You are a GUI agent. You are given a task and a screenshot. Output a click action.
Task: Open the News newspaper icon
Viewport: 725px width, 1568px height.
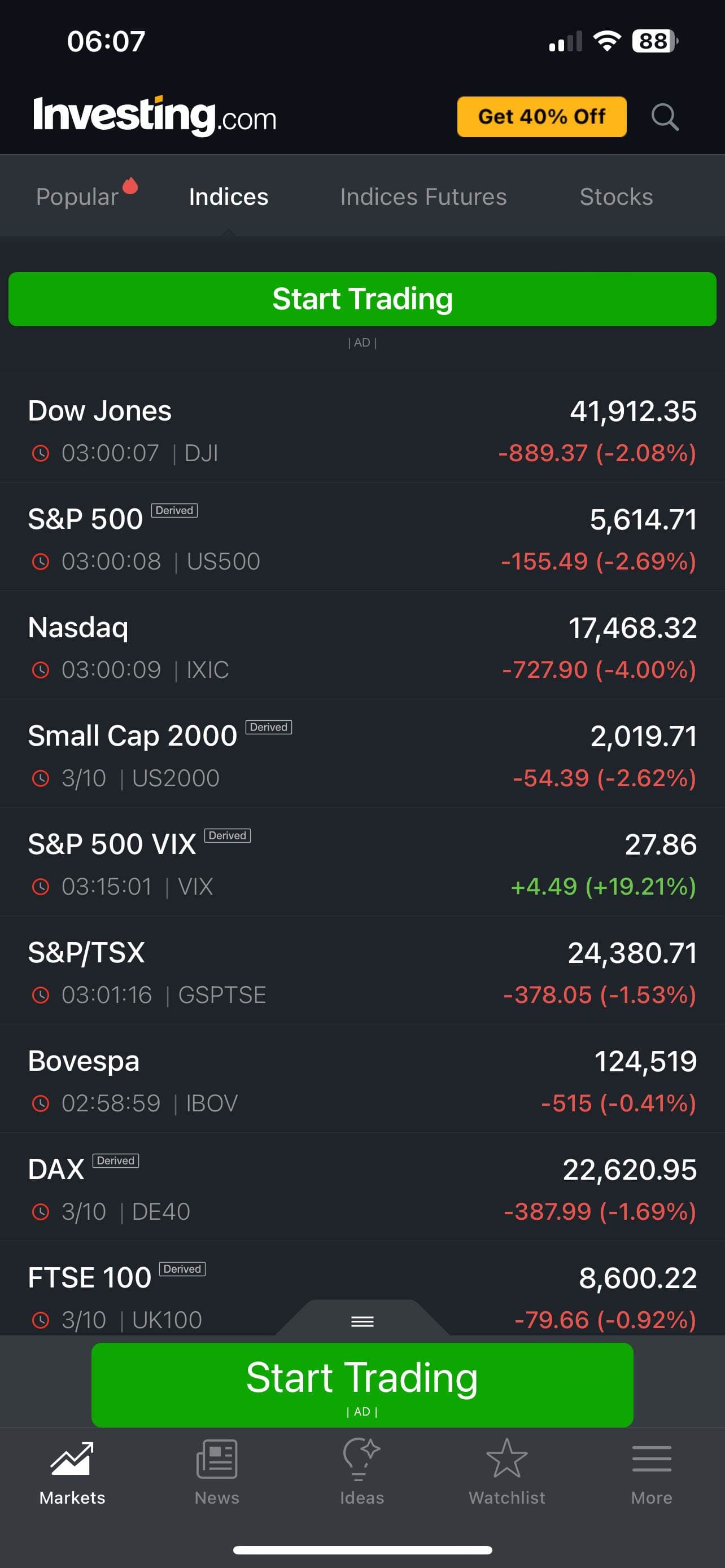pos(217,1458)
